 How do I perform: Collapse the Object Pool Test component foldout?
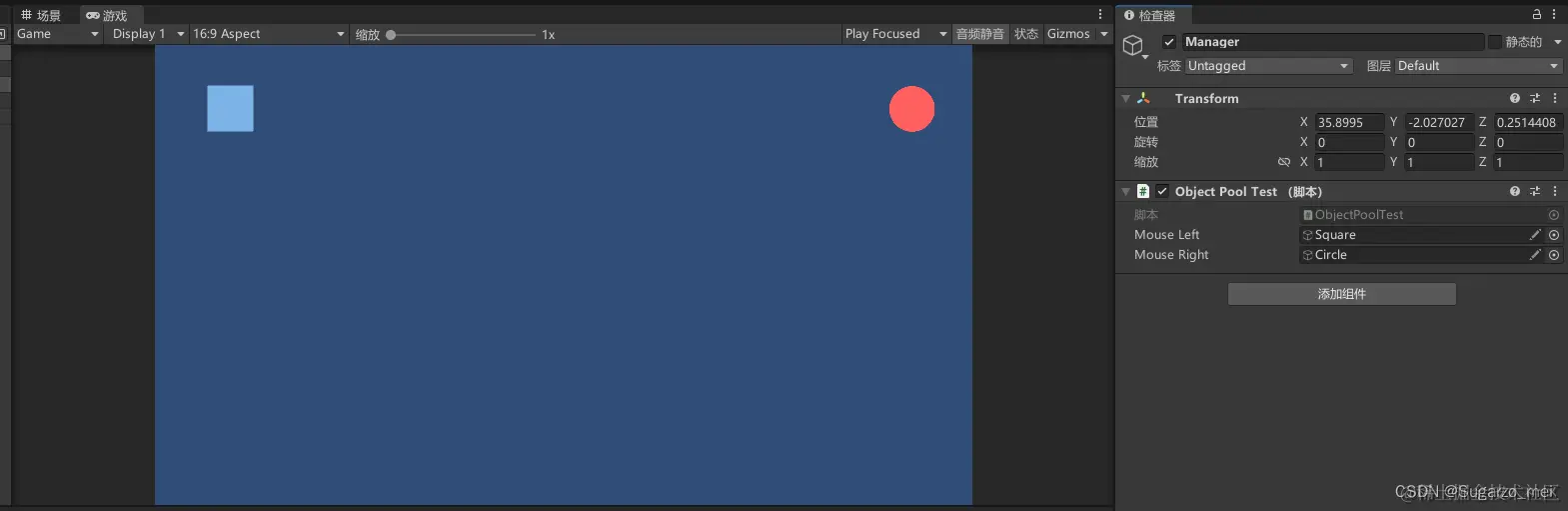click(x=1126, y=192)
